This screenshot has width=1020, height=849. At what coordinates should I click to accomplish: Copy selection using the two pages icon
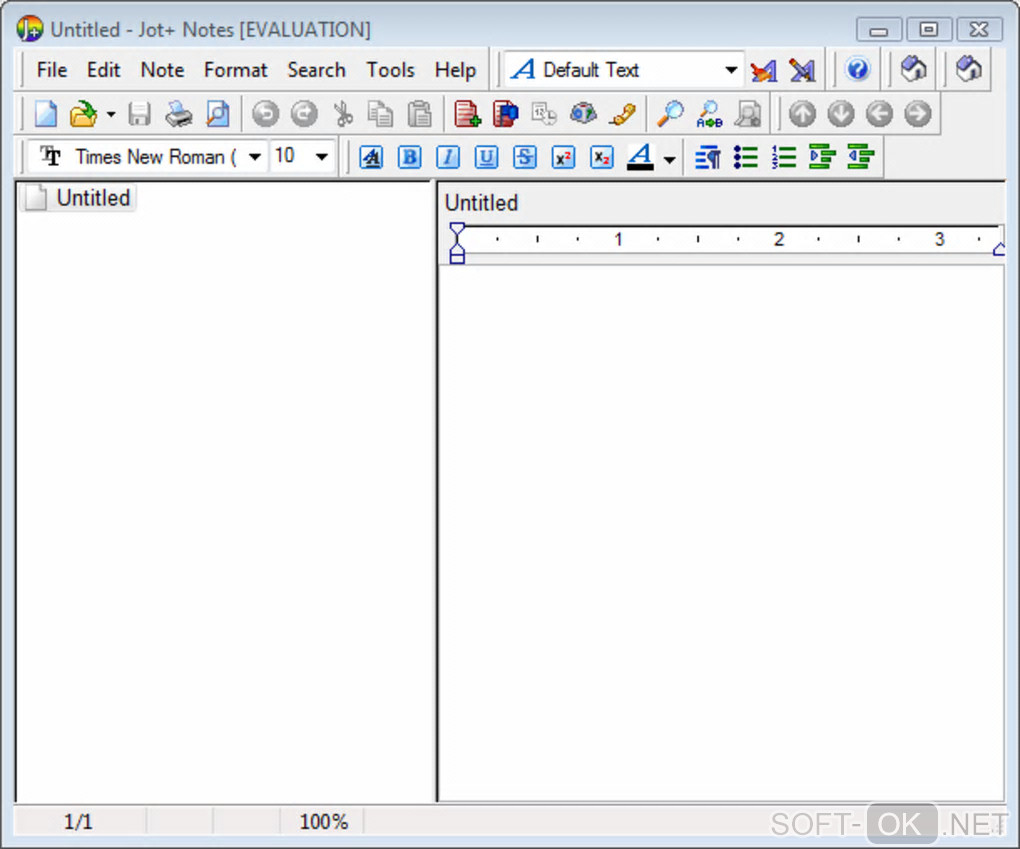(381, 115)
